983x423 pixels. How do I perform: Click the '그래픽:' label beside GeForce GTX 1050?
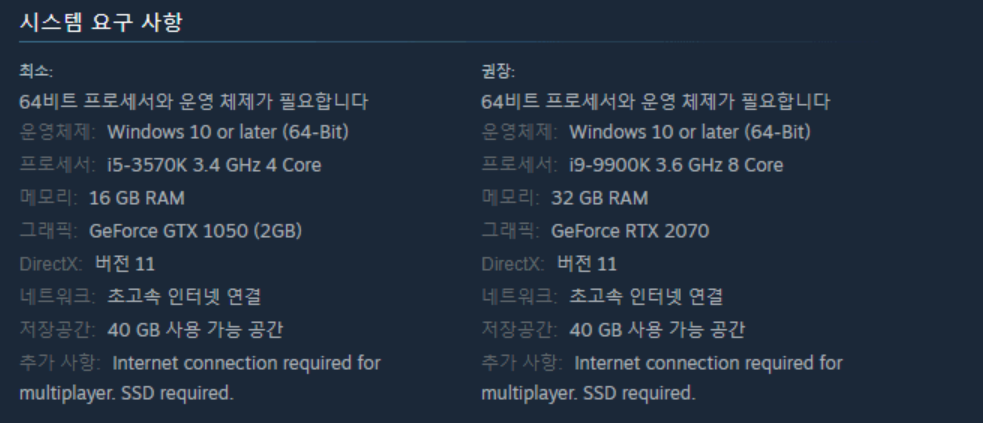click(x=48, y=231)
